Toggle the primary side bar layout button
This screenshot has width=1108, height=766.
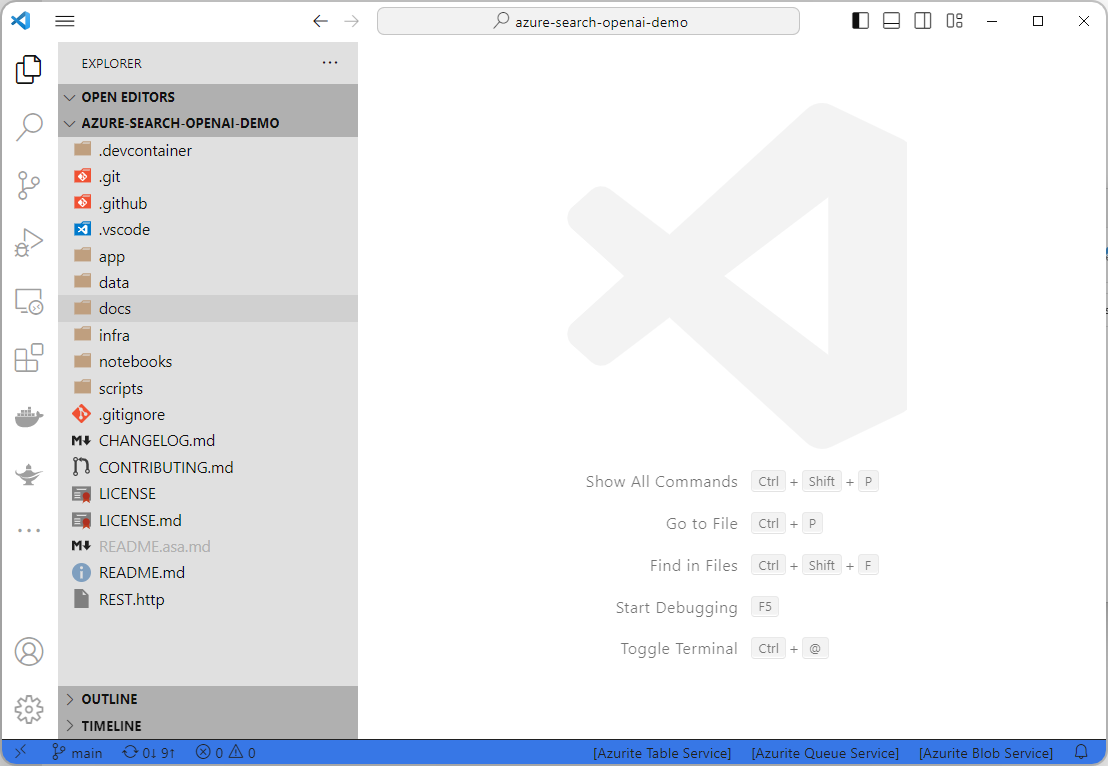click(x=860, y=21)
